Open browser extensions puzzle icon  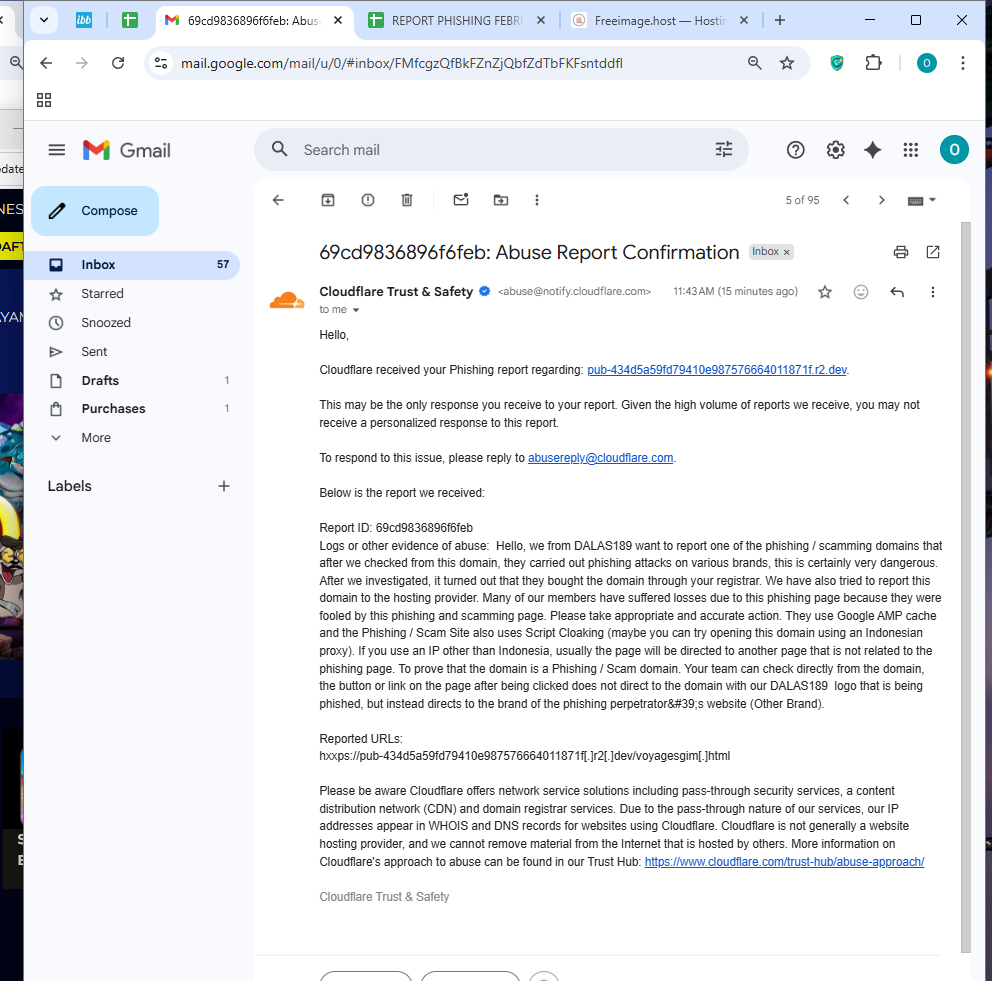(x=873, y=63)
